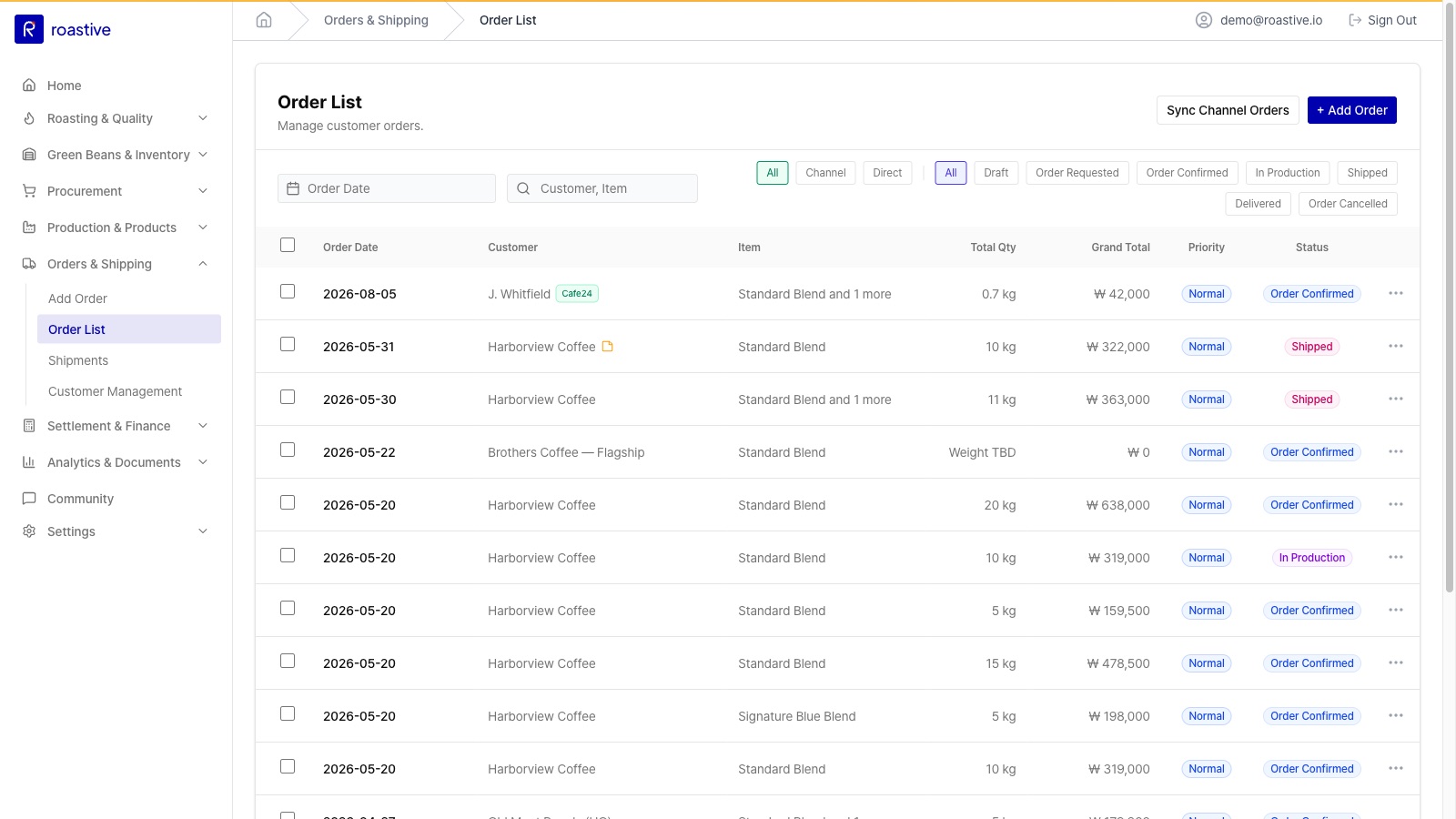Open row menu for In Production order
The width and height of the screenshot is (1456, 819).
(1396, 558)
